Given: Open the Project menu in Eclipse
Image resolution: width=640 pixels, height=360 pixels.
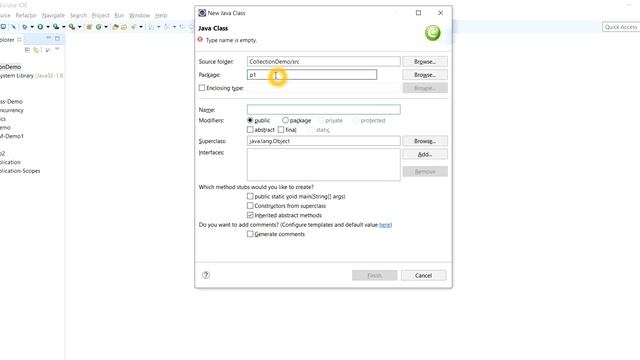Looking at the screenshot, I should (100, 15).
